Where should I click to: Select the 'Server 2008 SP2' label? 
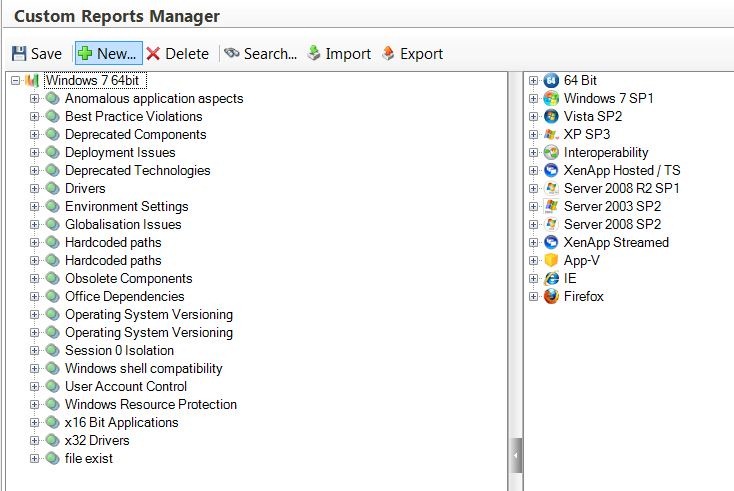tap(612, 224)
